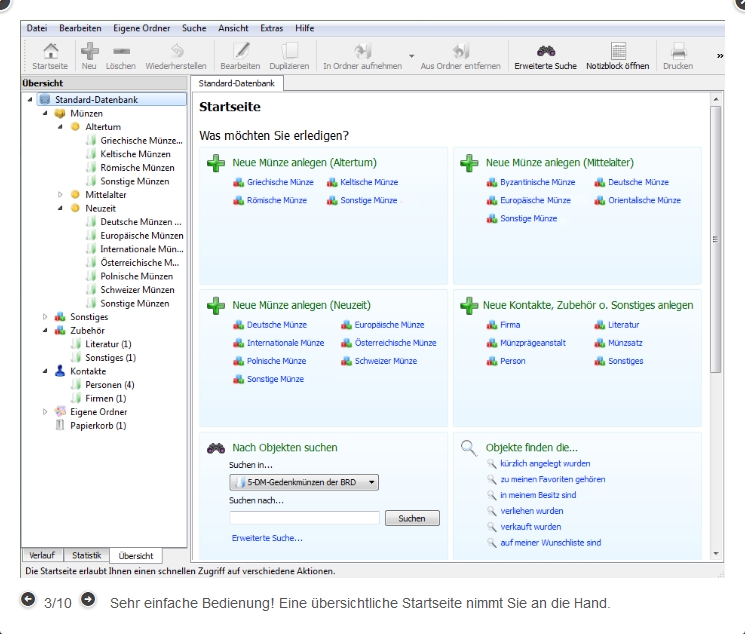Click the Griechische Münze link

tap(280, 182)
